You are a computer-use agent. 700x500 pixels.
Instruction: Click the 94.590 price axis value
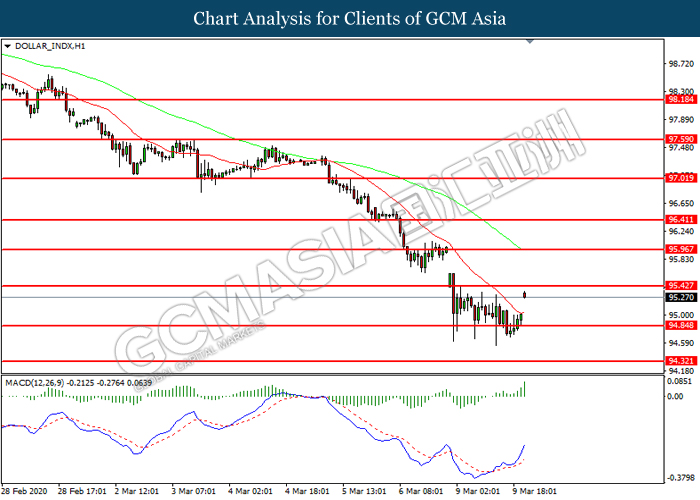click(x=681, y=343)
